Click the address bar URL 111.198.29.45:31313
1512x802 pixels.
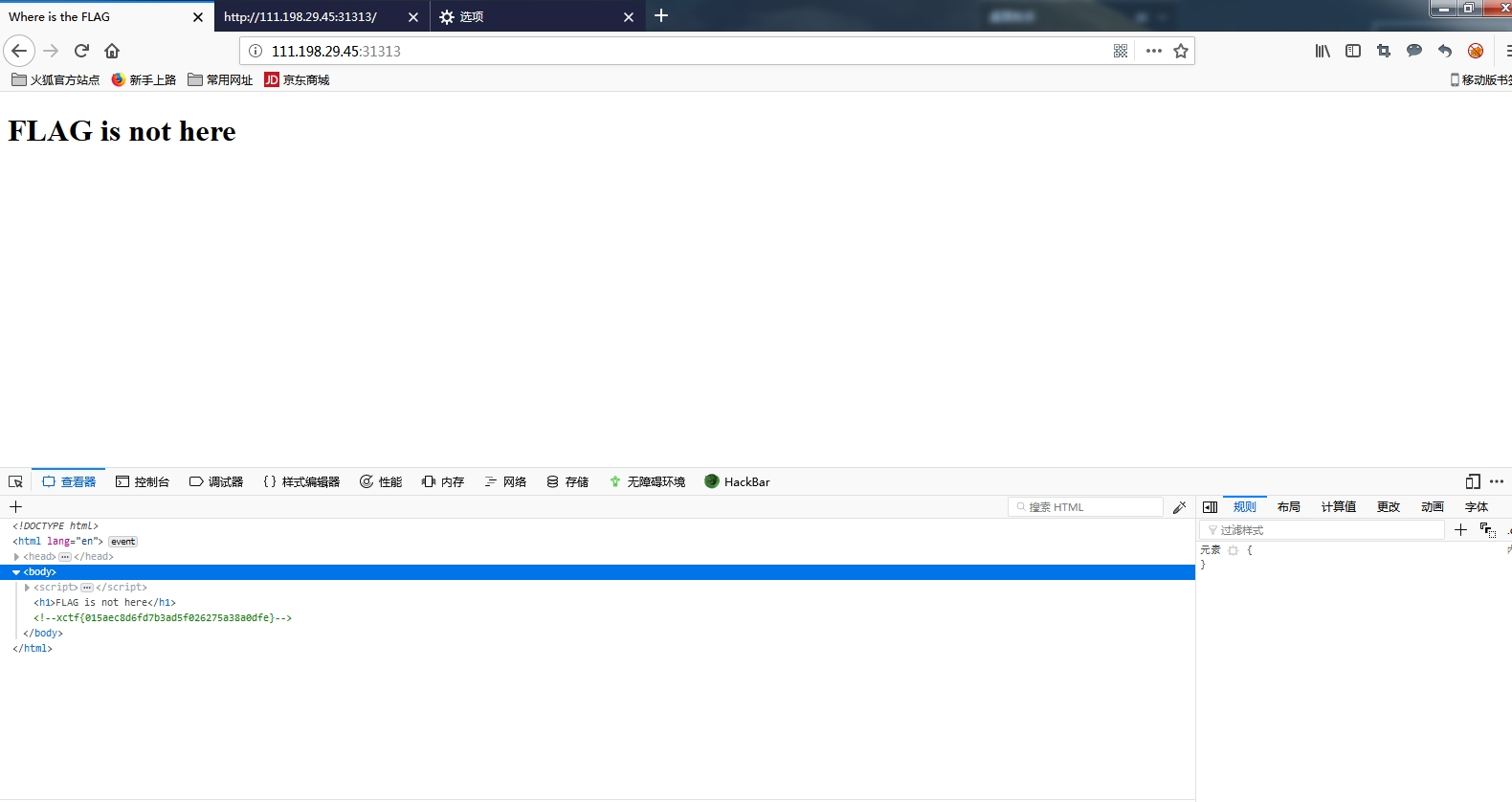click(336, 52)
